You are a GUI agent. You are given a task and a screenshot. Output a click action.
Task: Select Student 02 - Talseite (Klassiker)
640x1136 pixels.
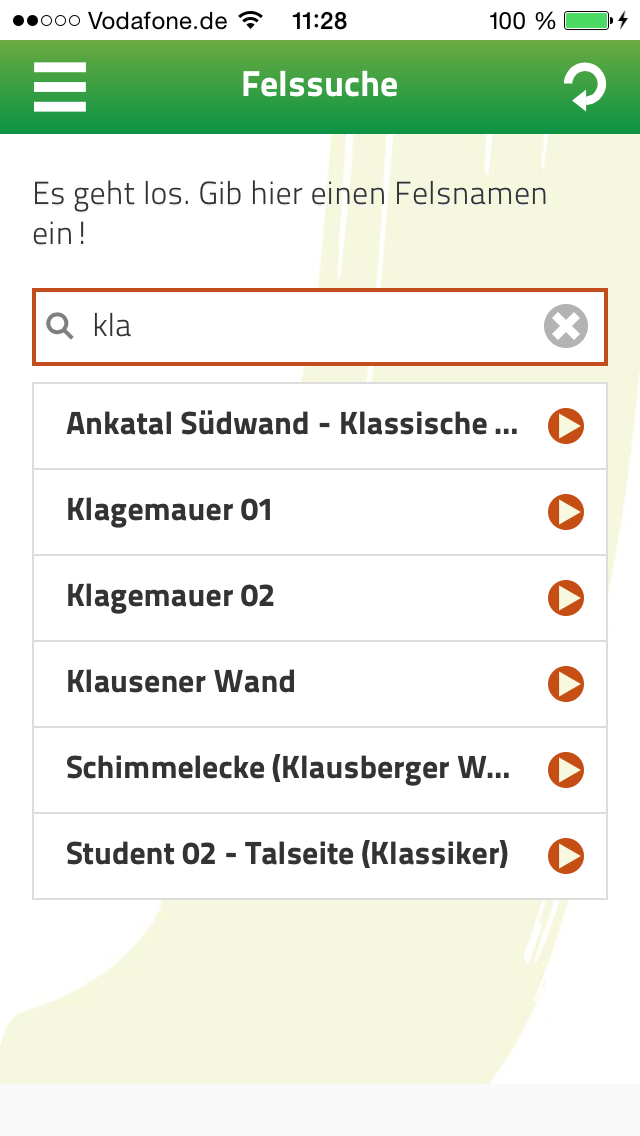(x=287, y=855)
